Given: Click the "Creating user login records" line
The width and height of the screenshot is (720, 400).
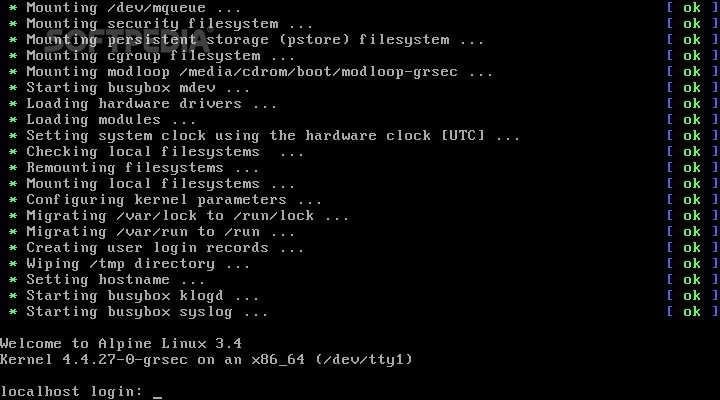Looking at the screenshot, I should [164, 248].
